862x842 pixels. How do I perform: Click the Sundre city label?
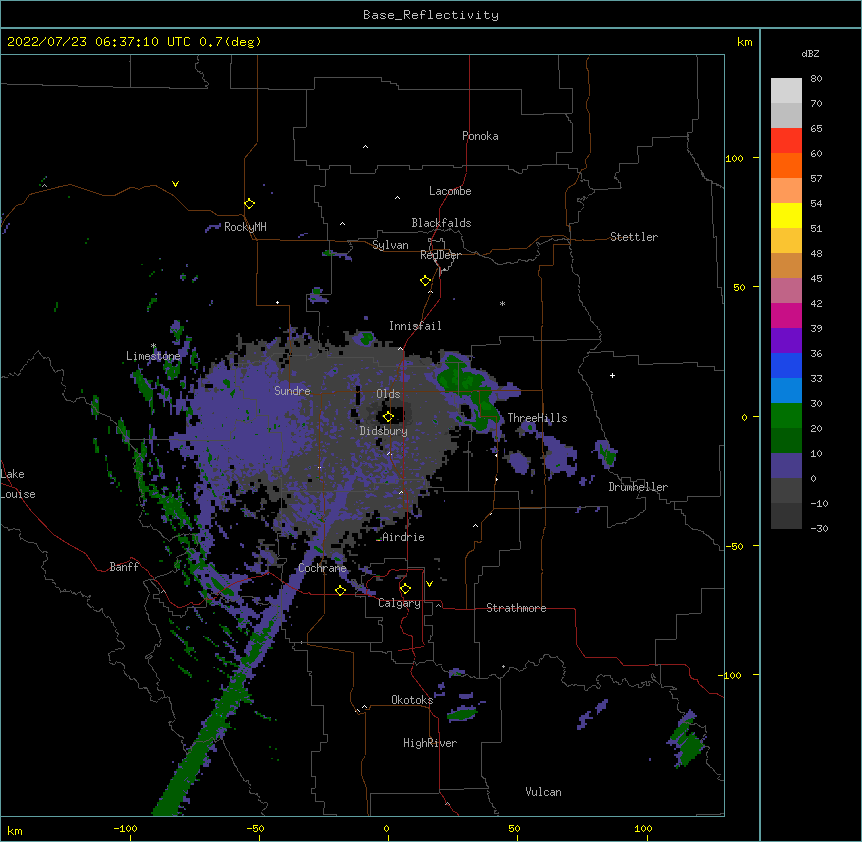click(x=292, y=391)
